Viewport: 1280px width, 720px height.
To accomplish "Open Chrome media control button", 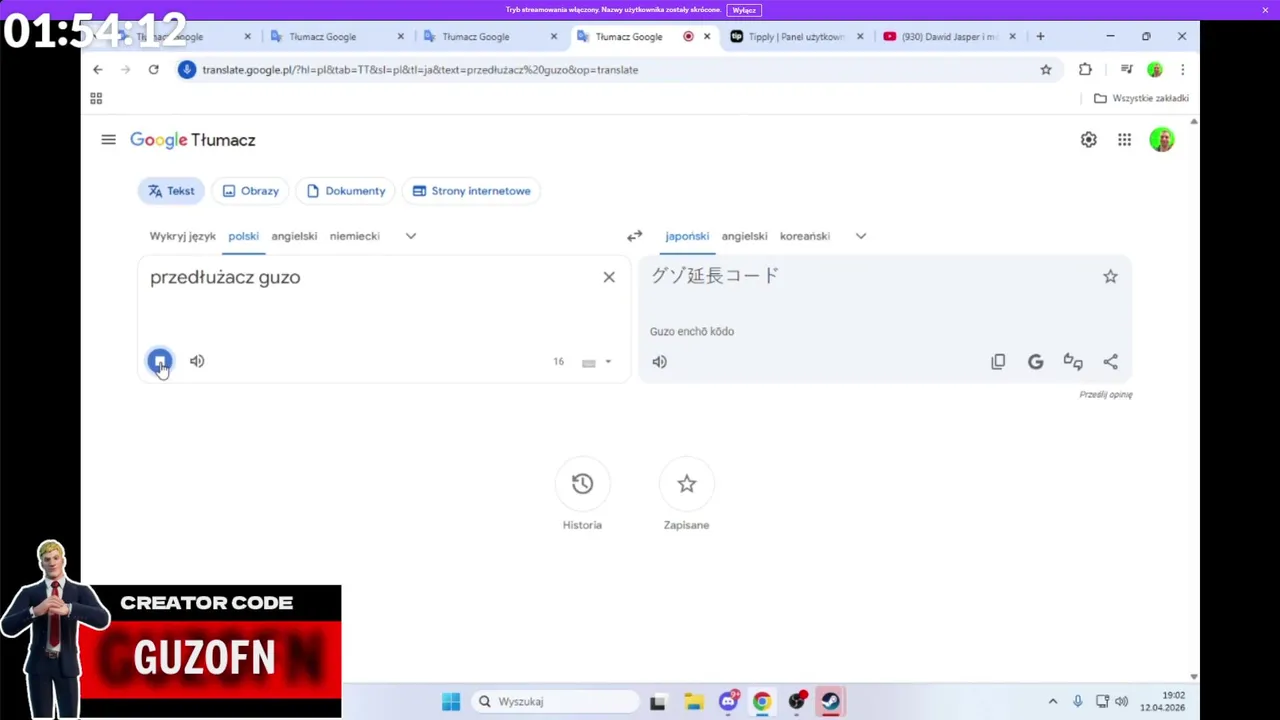I will tap(1126, 69).
